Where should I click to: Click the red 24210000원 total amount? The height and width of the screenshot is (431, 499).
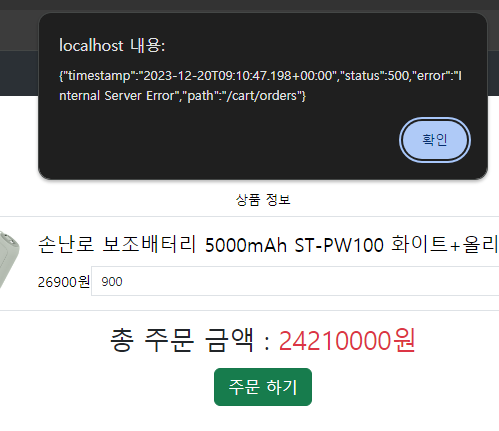(347, 340)
